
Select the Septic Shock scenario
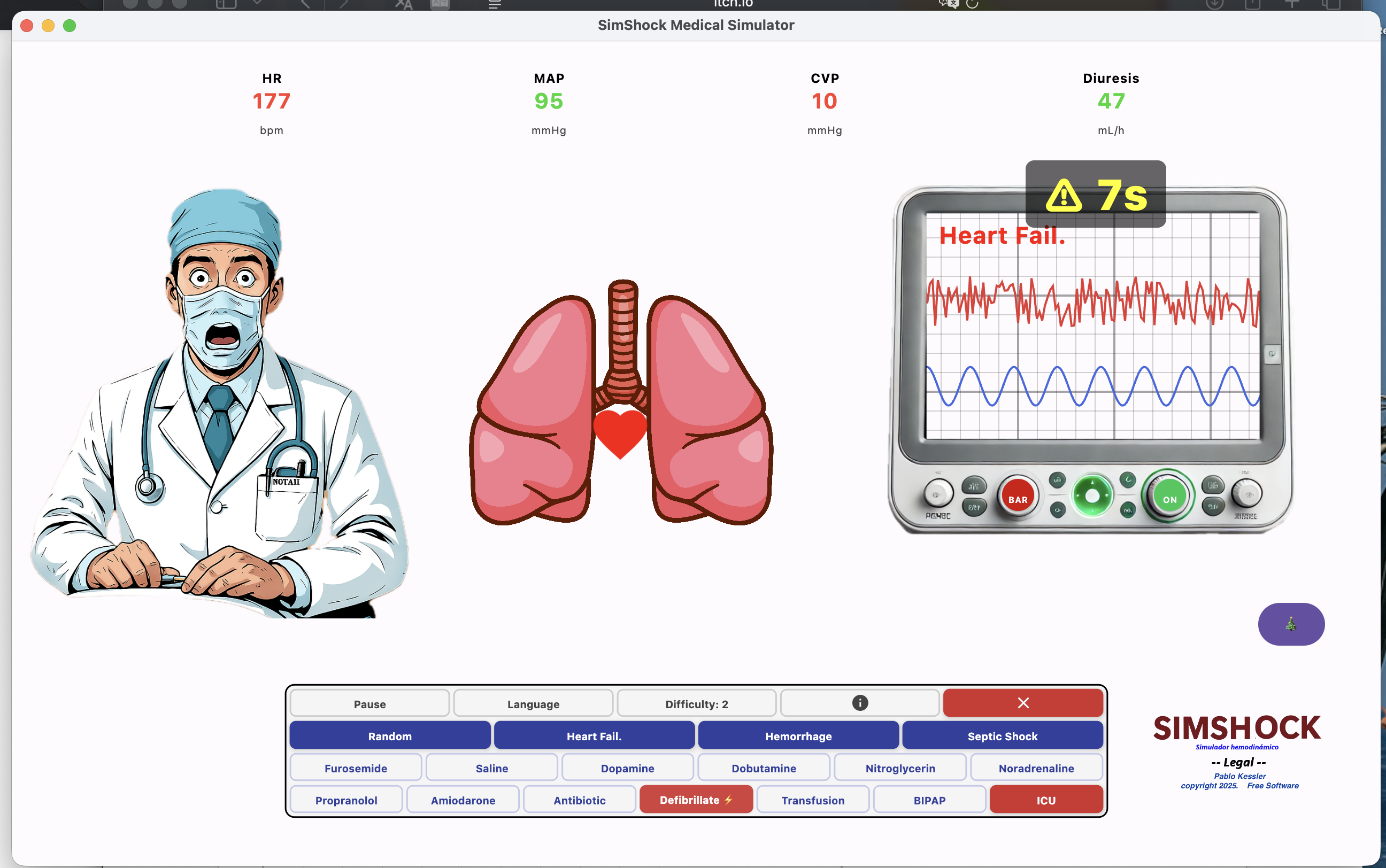[x=1002, y=736]
